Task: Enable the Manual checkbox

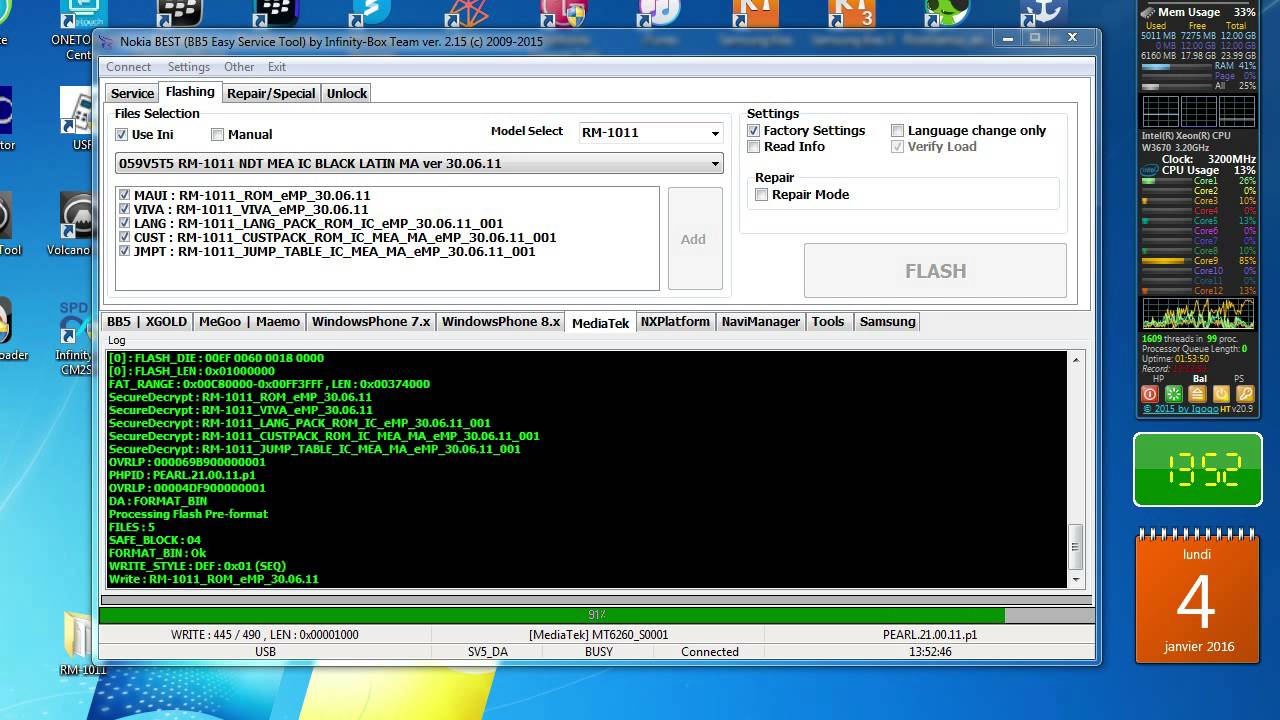Action: (x=217, y=135)
